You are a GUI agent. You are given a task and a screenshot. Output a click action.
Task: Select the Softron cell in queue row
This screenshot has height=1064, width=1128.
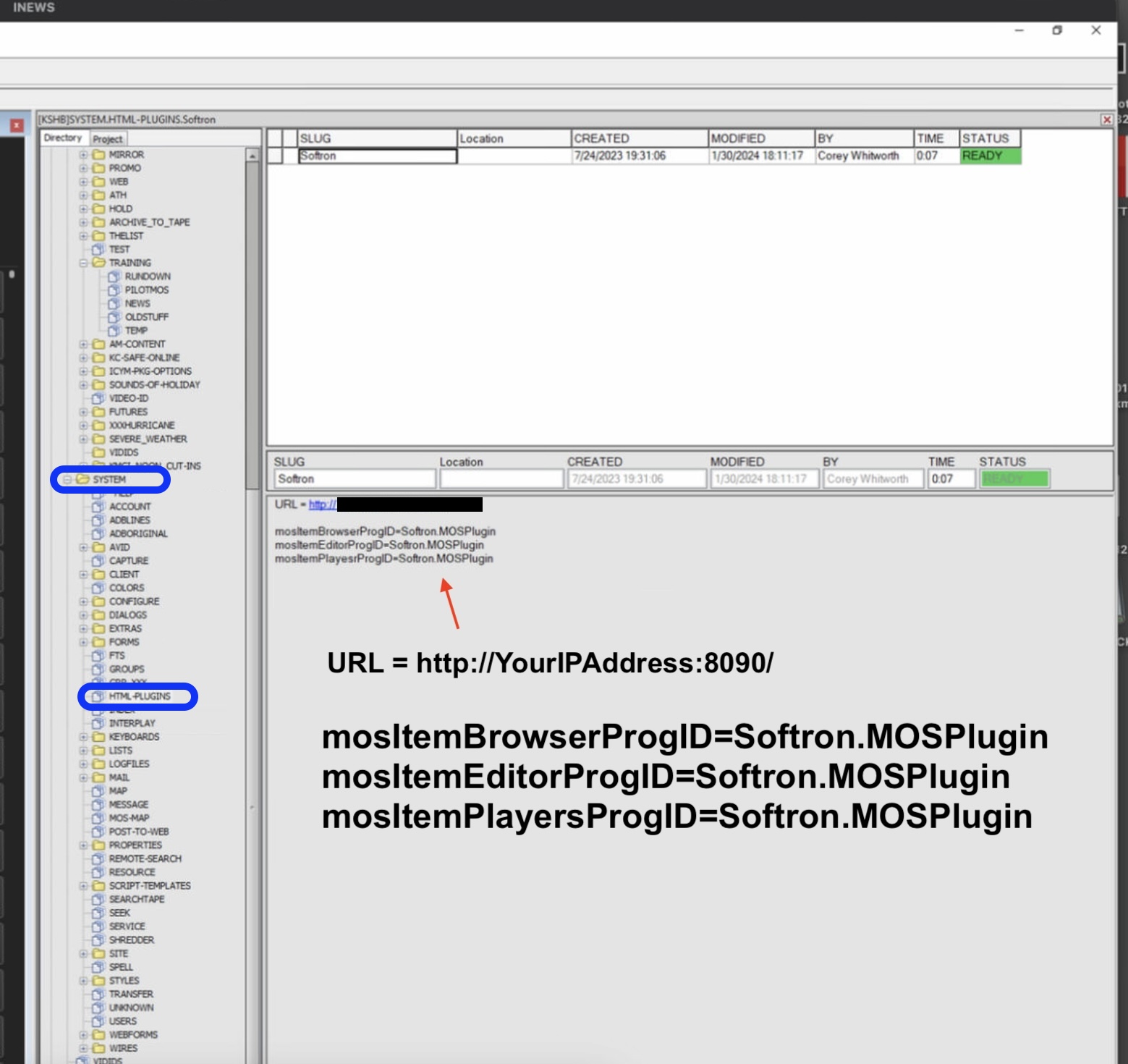(x=378, y=156)
